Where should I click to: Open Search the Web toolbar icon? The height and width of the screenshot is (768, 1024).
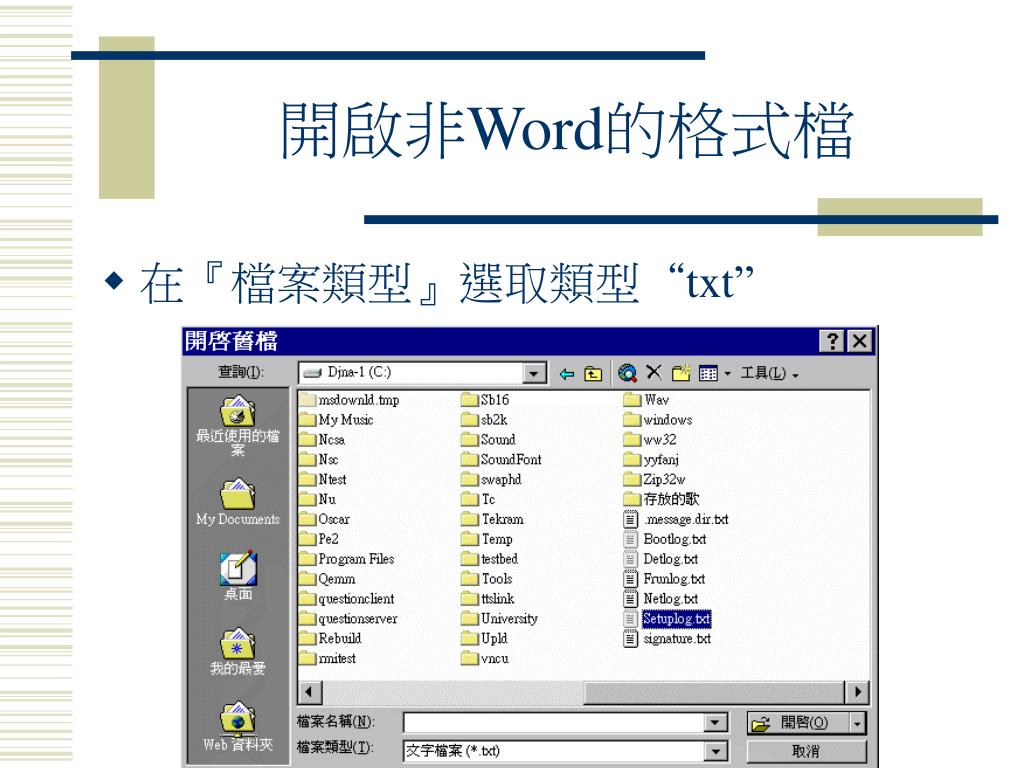627,373
